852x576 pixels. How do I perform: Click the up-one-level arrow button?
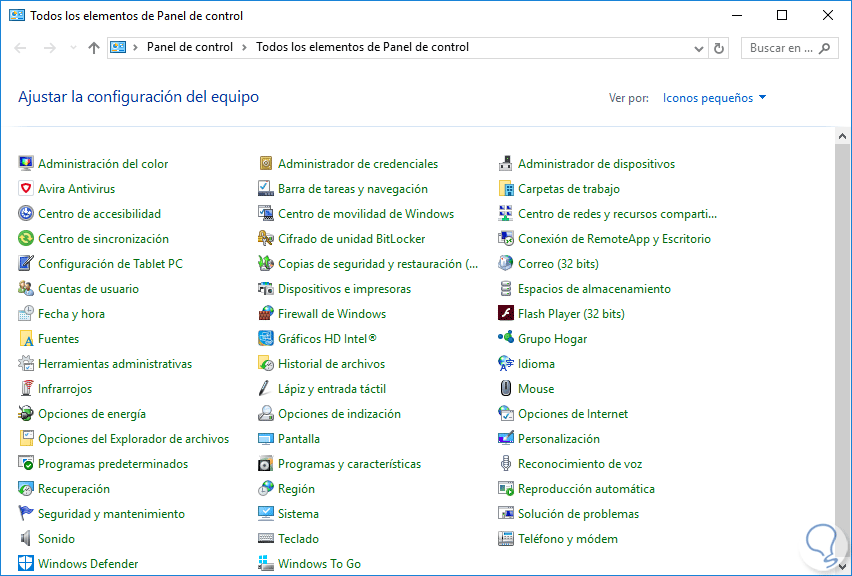point(94,48)
